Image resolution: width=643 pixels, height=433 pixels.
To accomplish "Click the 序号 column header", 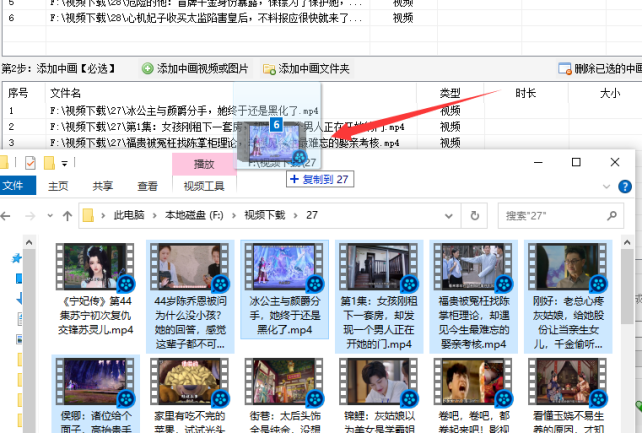I will [18, 93].
